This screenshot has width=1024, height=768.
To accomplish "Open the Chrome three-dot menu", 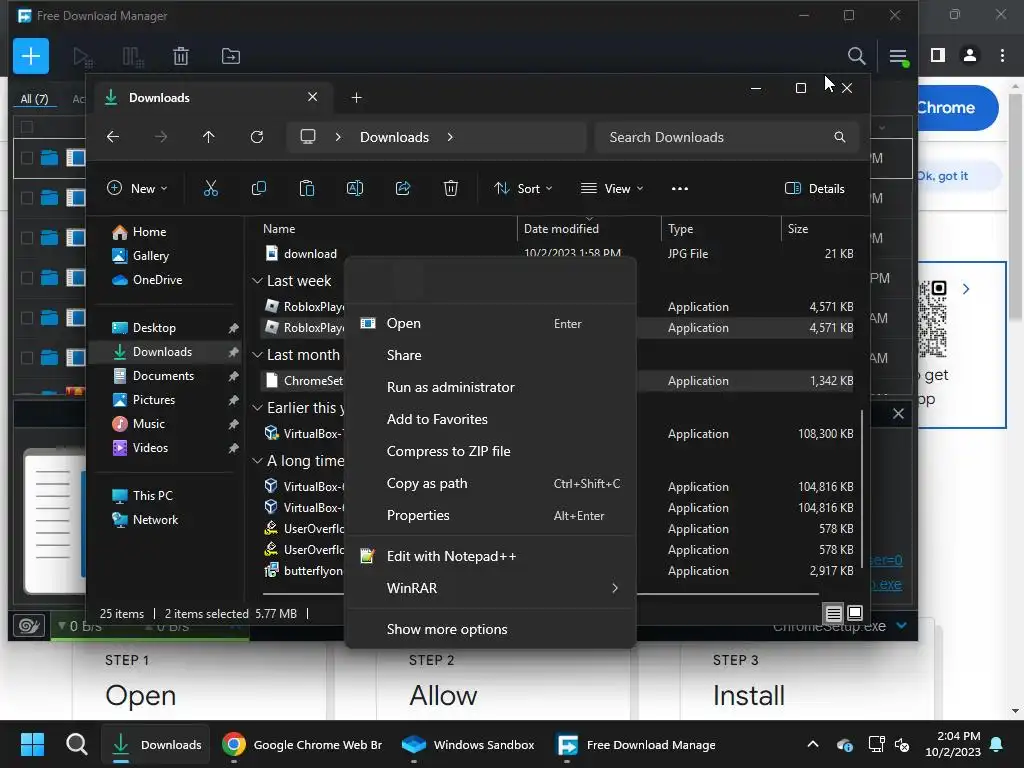I will point(1002,56).
